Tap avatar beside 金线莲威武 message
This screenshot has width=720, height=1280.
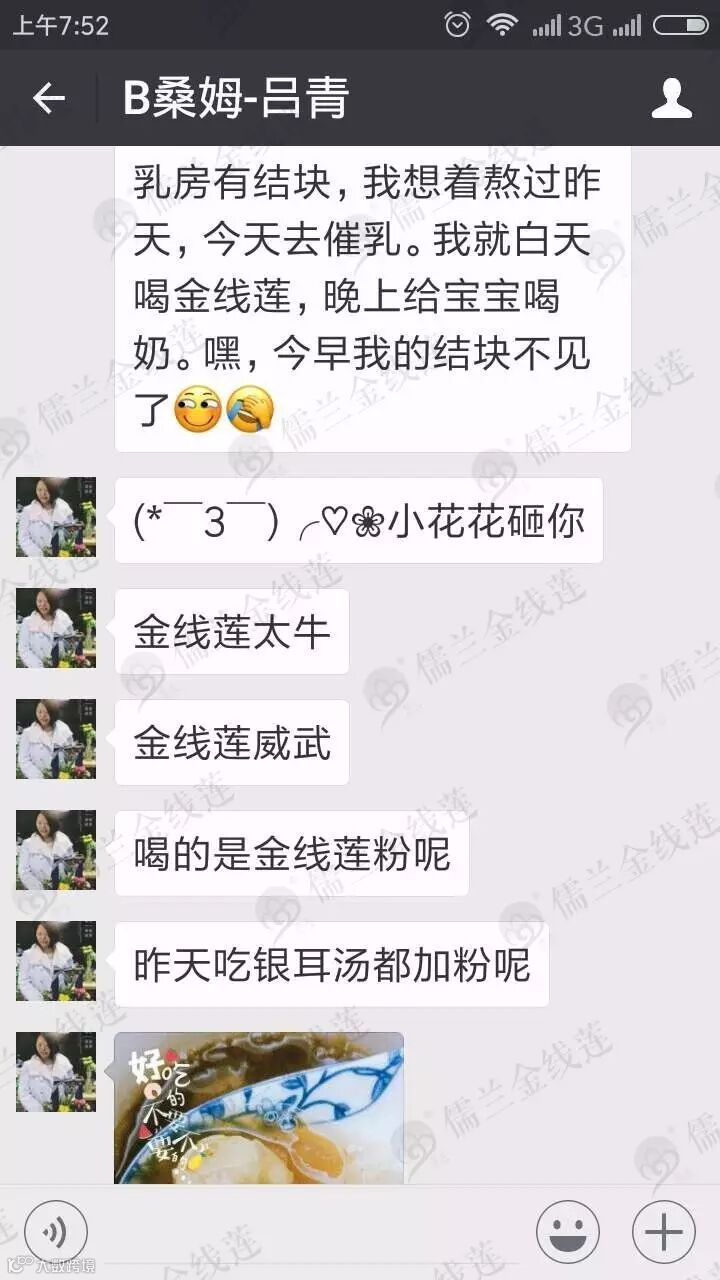(x=56, y=739)
